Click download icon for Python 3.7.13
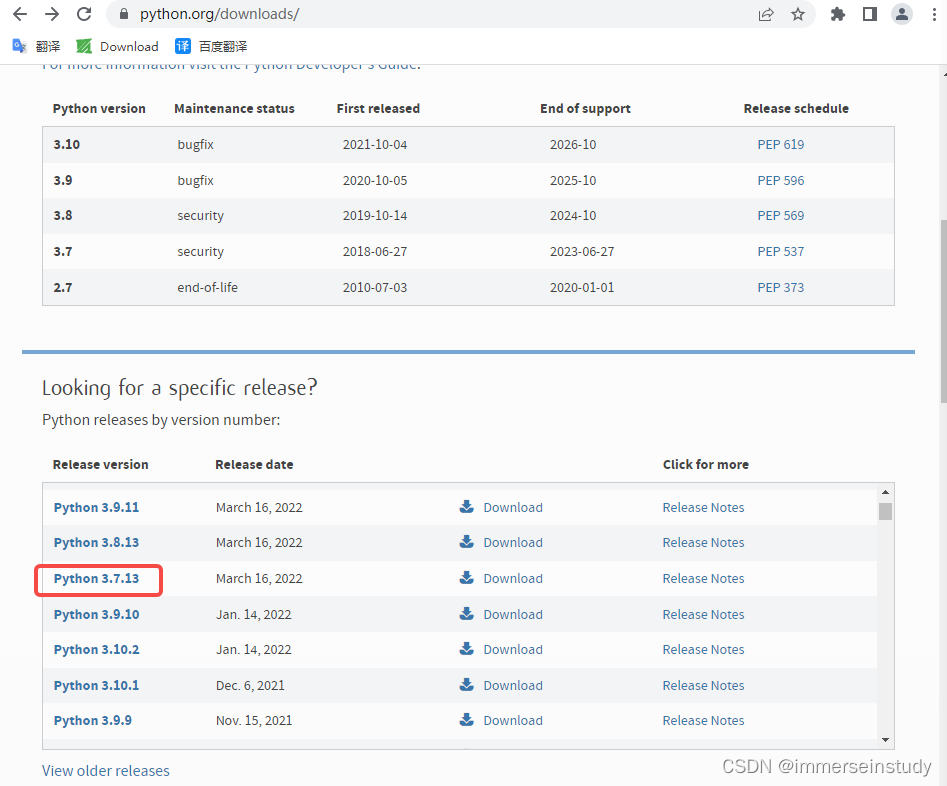This screenshot has height=786, width=947. [466, 578]
